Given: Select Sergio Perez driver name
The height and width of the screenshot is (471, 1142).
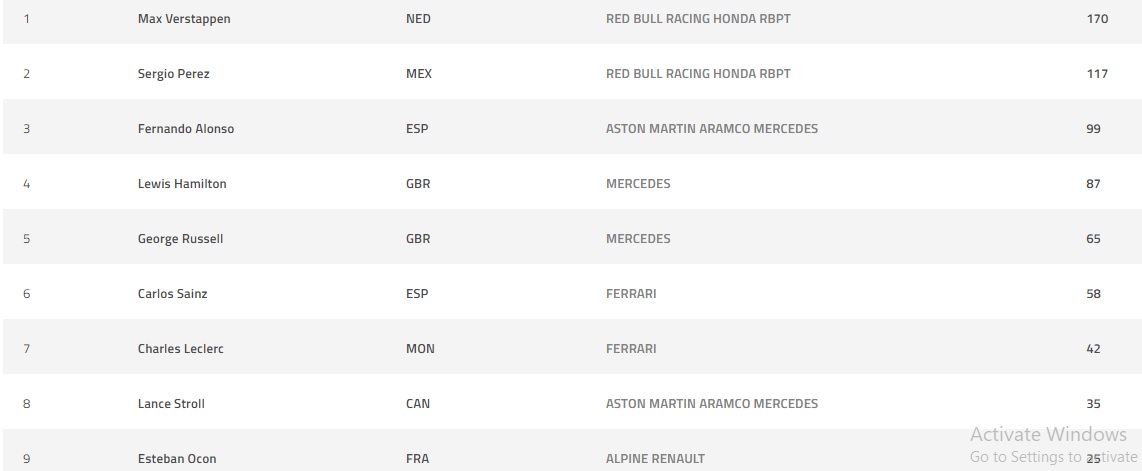Looking at the screenshot, I should coord(173,74).
